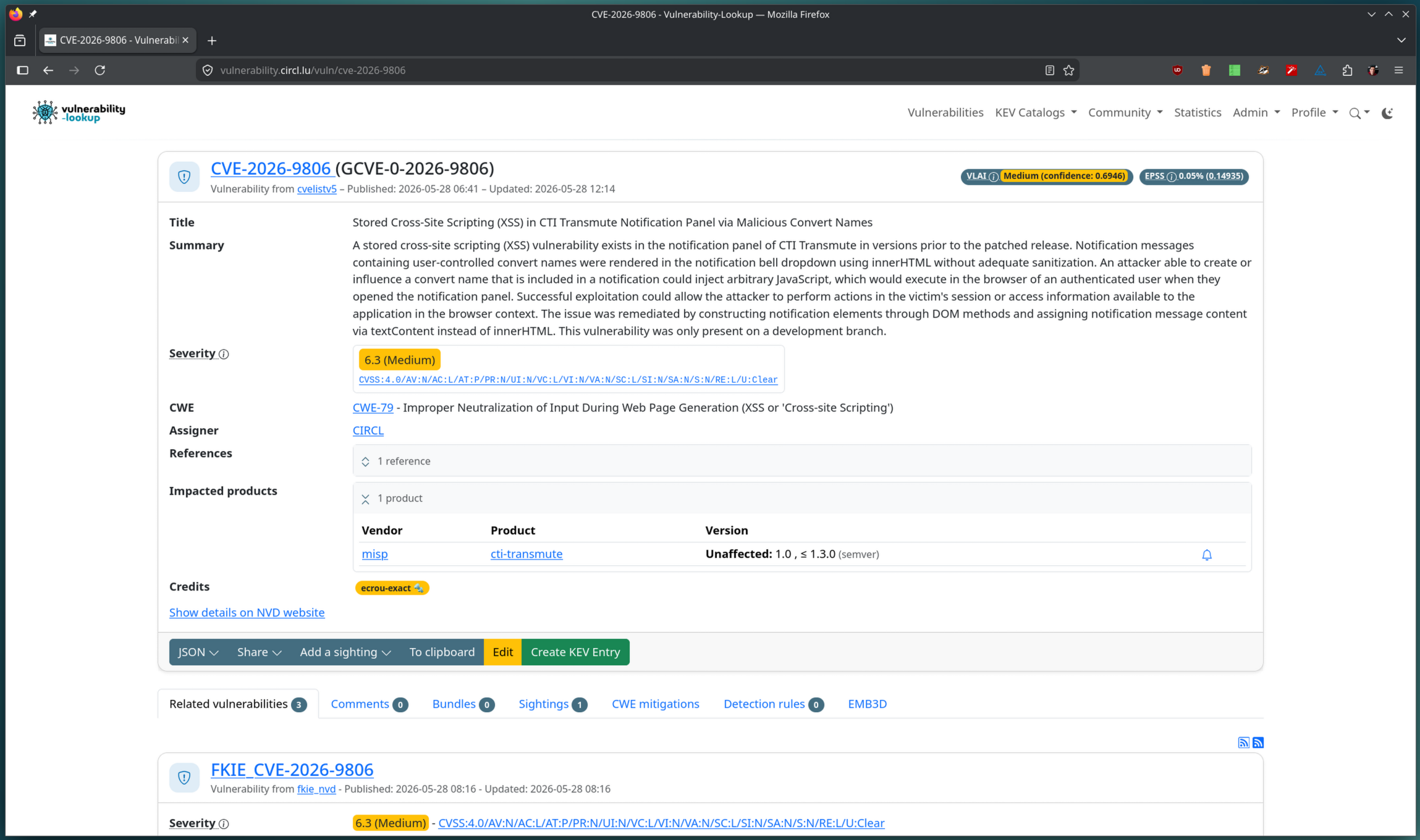Open the Admin dropdown menu
This screenshot has width=1420, height=840.
[x=1256, y=112]
